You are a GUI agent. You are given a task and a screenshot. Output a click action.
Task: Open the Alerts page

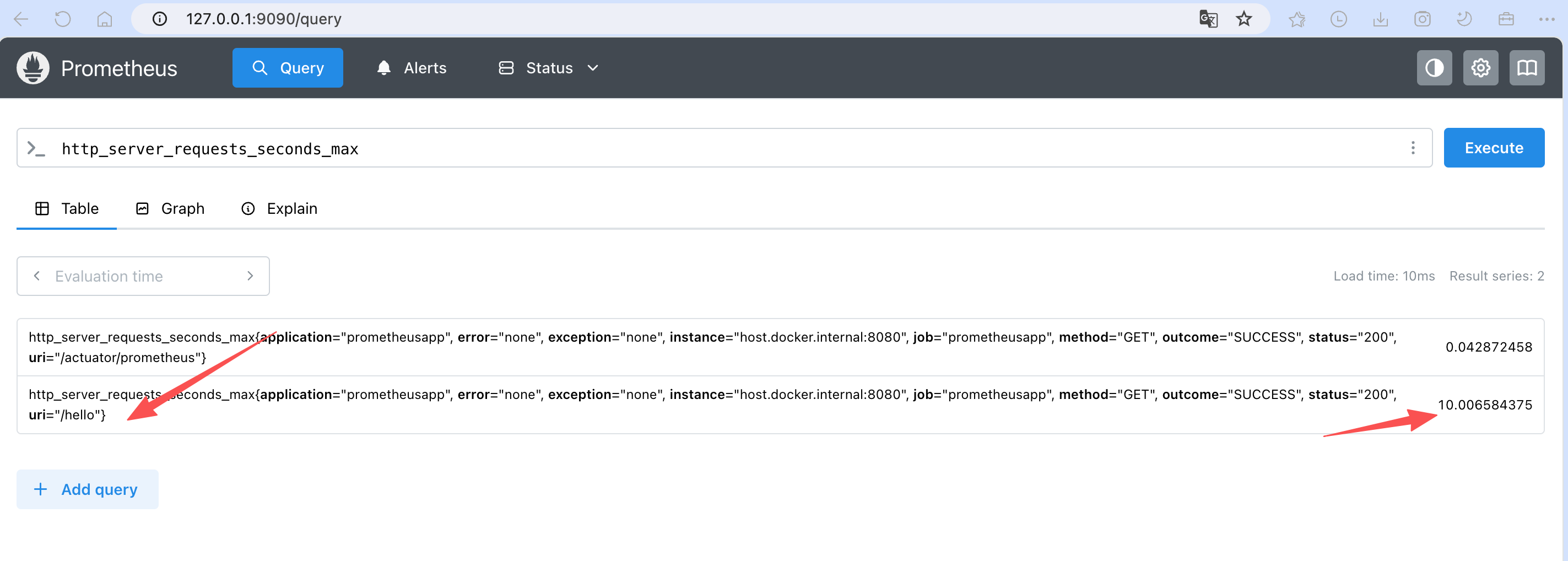pos(412,68)
